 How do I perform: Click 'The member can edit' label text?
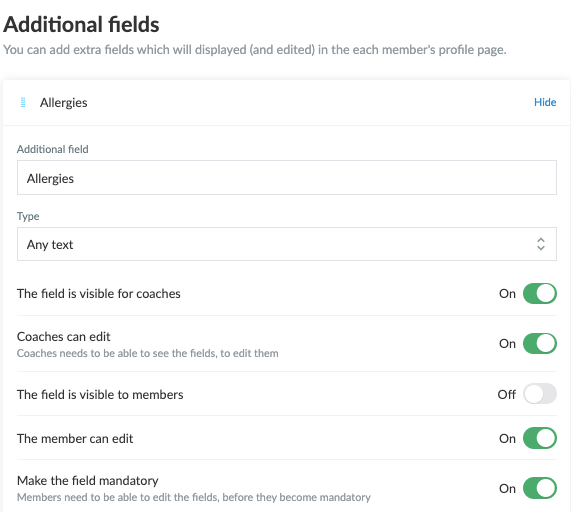pos(75,438)
